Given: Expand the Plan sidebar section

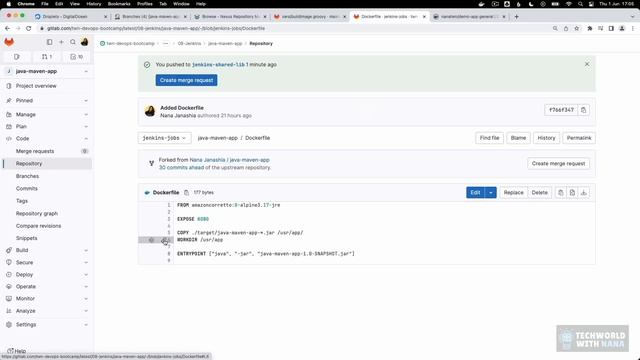Looking at the screenshot, I should click(x=47, y=127).
